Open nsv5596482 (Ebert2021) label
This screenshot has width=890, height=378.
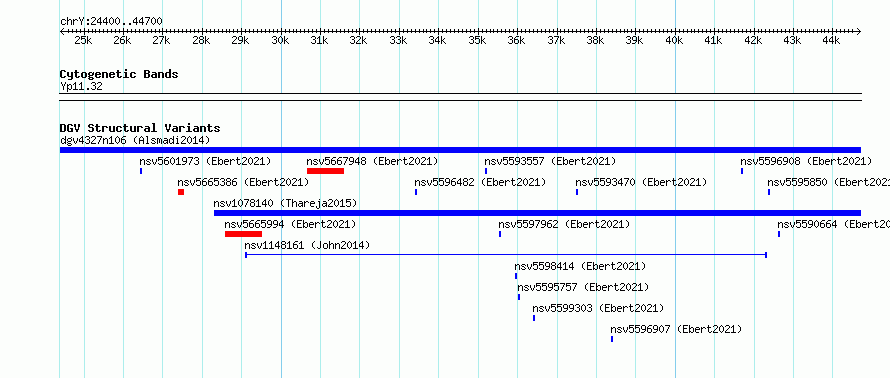pyautogui.click(x=480, y=182)
